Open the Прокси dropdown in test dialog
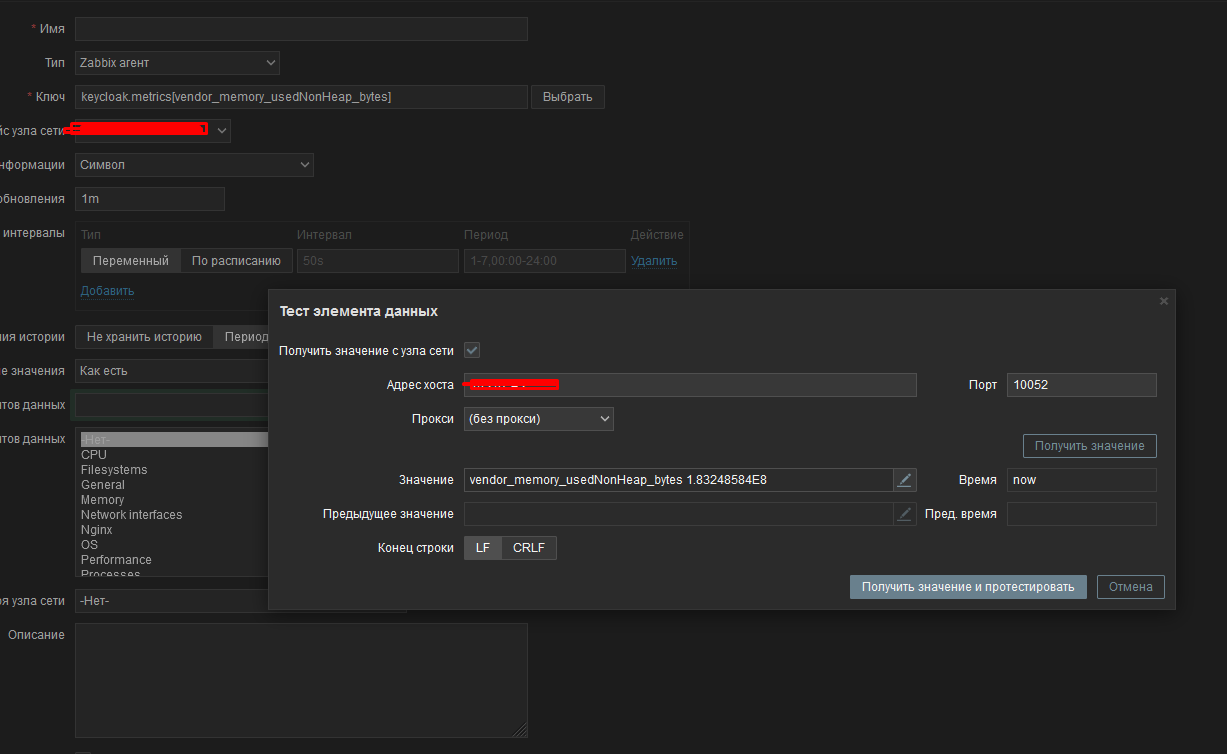1227x754 pixels. [x=538, y=418]
